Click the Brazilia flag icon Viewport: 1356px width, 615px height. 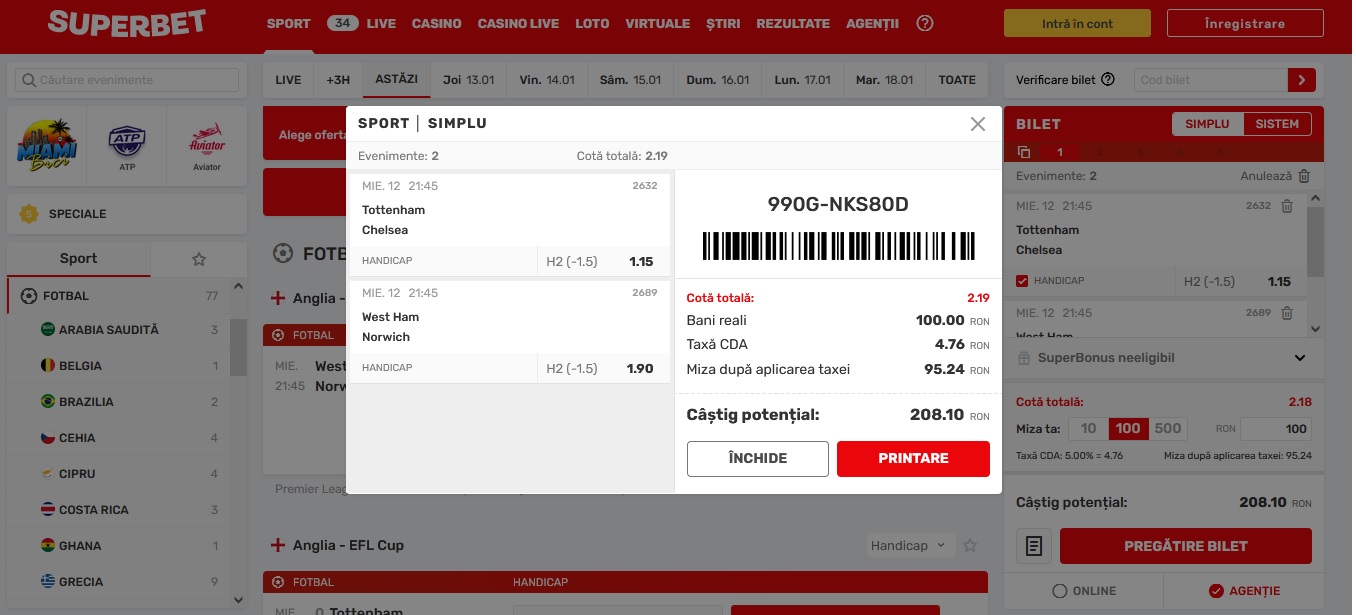pos(47,402)
